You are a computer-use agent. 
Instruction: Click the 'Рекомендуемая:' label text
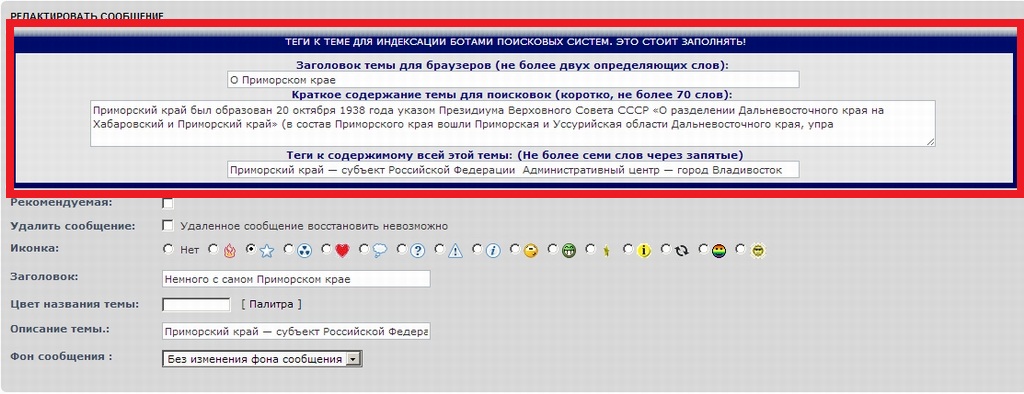[x=61, y=203]
